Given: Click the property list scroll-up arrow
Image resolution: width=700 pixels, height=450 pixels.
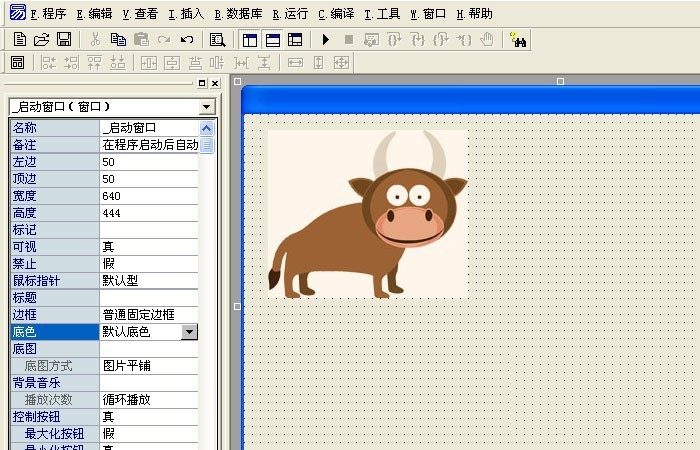Looking at the screenshot, I should pyautogui.click(x=206, y=129).
